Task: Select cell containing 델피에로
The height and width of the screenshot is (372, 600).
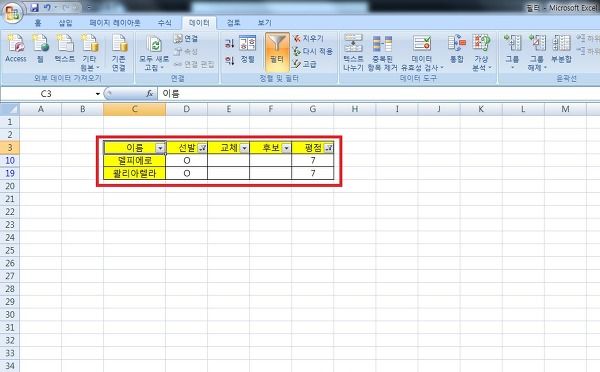Action: pos(135,161)
